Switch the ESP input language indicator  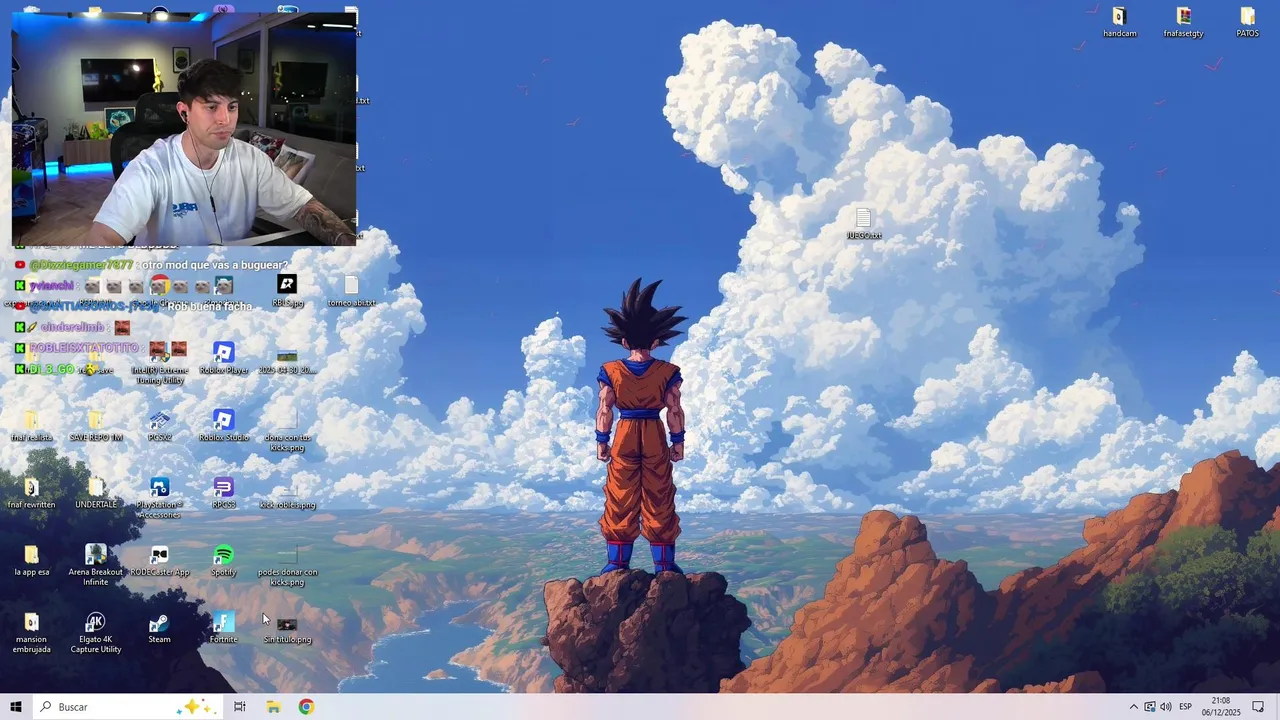point(1186,707)
